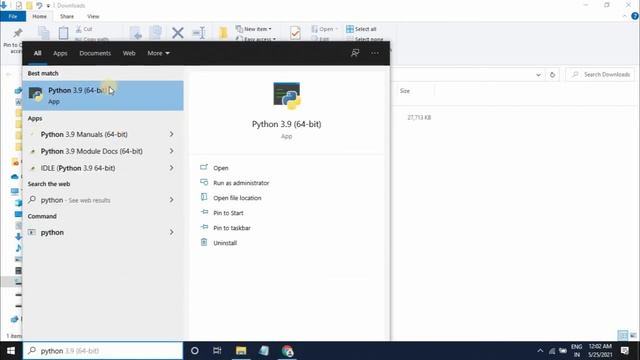The image size is (640, 360).
Task: Click New folder icon in Explorer ribbon
Action: [223, 33]
